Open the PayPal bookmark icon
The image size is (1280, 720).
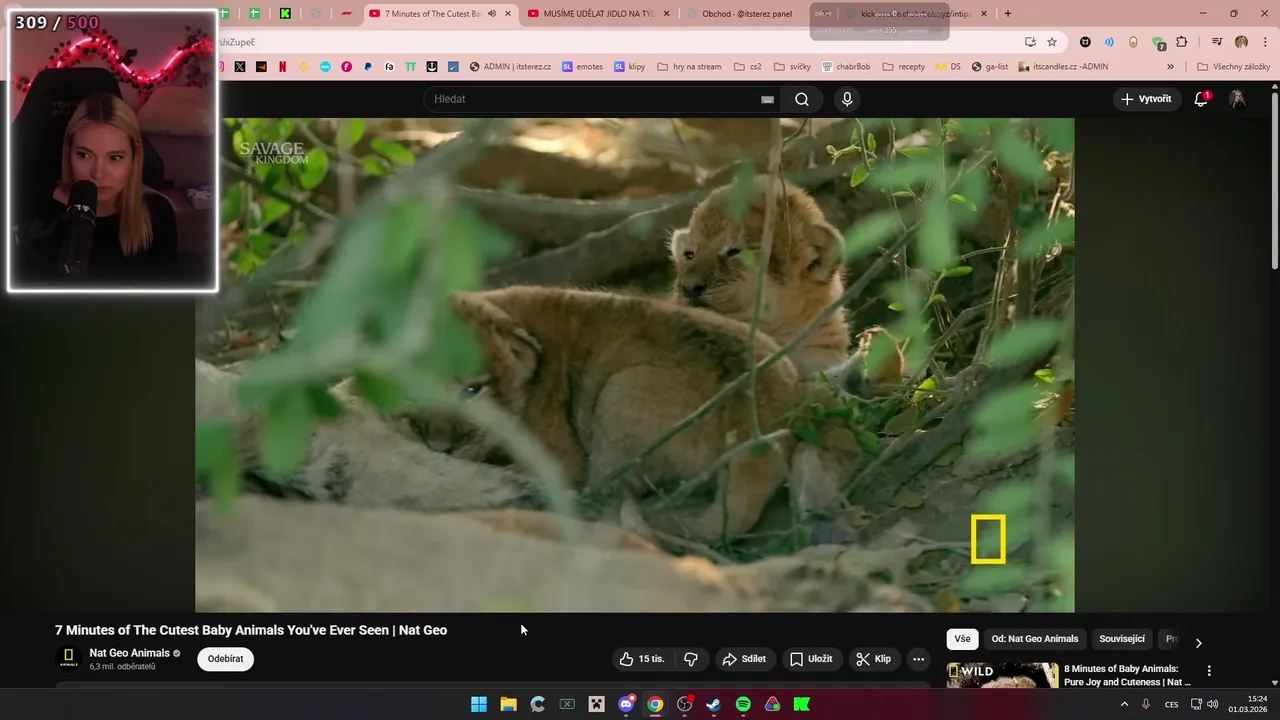click(368, 67)
